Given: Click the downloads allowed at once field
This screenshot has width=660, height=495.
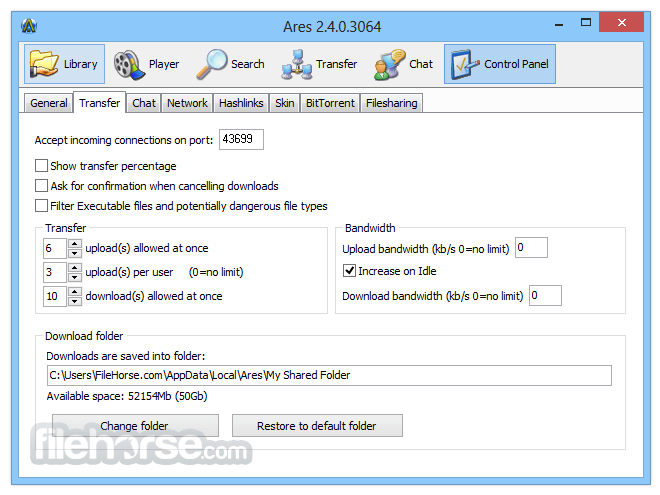Looking at the screenshot, I should click(55, 296).
